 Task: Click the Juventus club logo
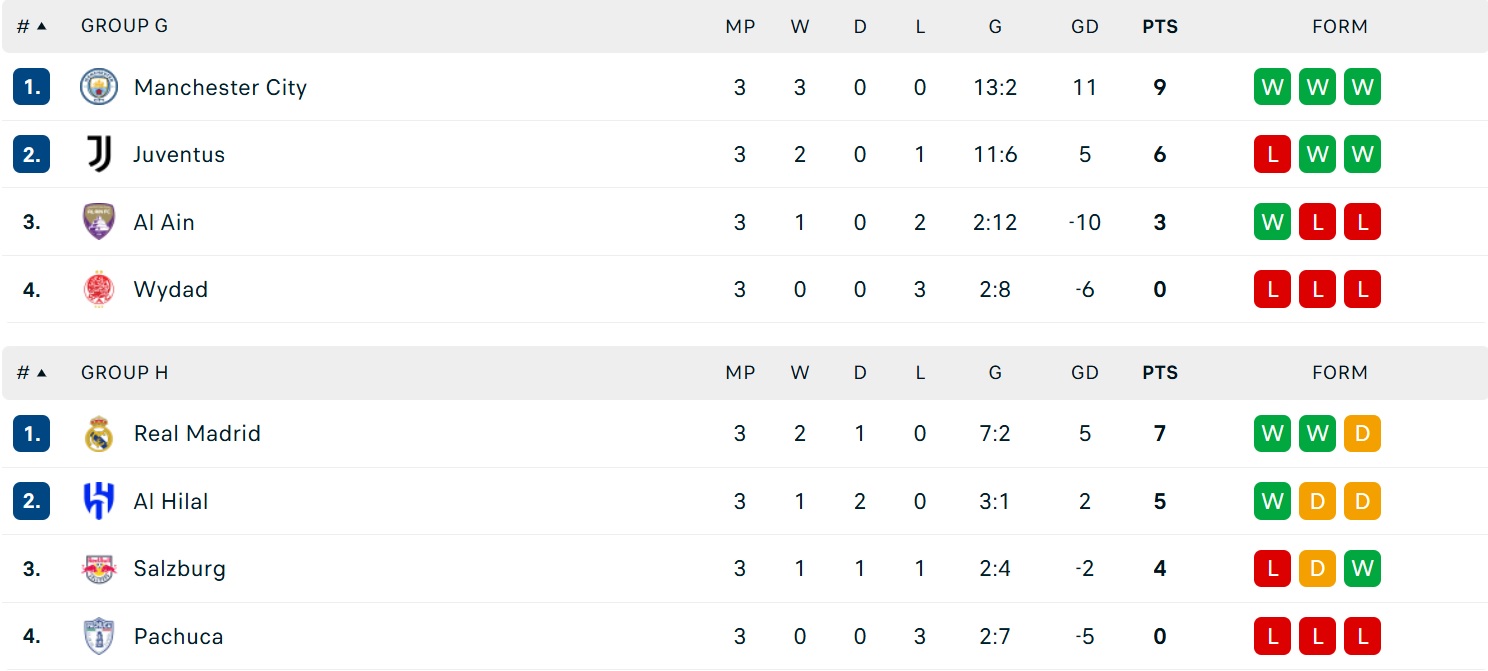coord(99,154)
